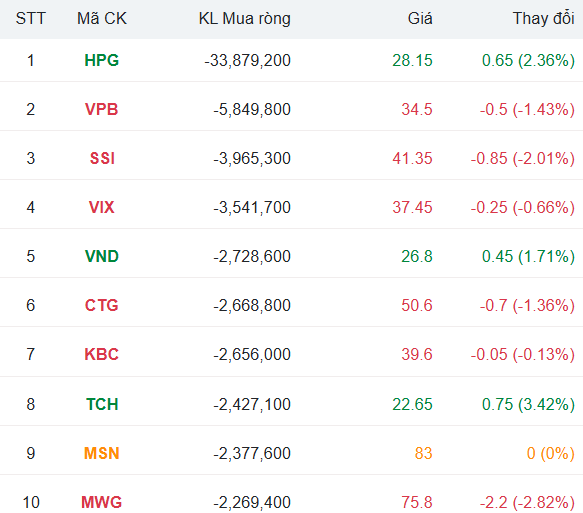Screen dimensions: 583x513
Task: Click change value -0.25 (-0.66%)
Action: pyautogui.click(x=523, y=207)
